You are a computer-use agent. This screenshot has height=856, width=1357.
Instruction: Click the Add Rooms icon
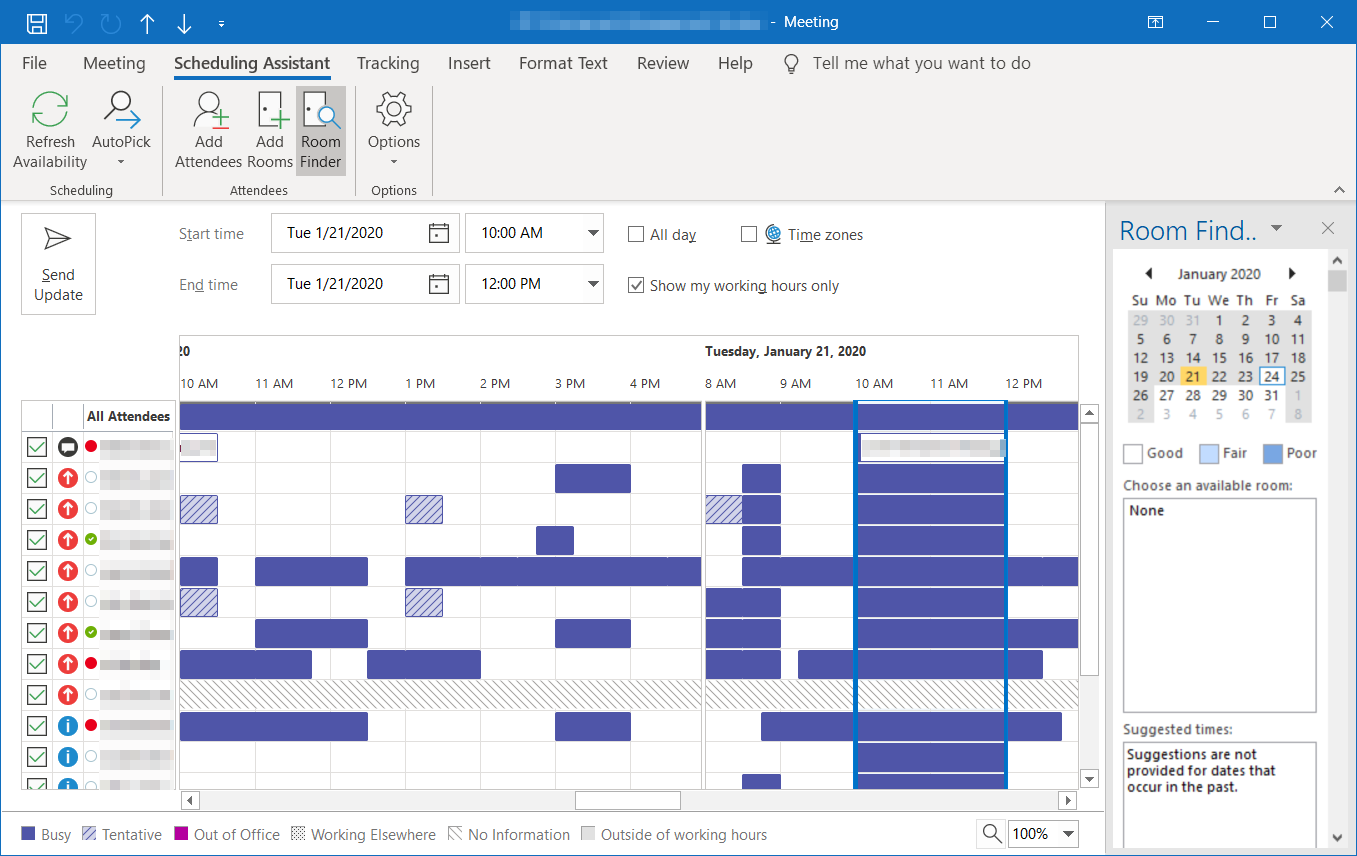pyautogui.click(x=270, y=110)
